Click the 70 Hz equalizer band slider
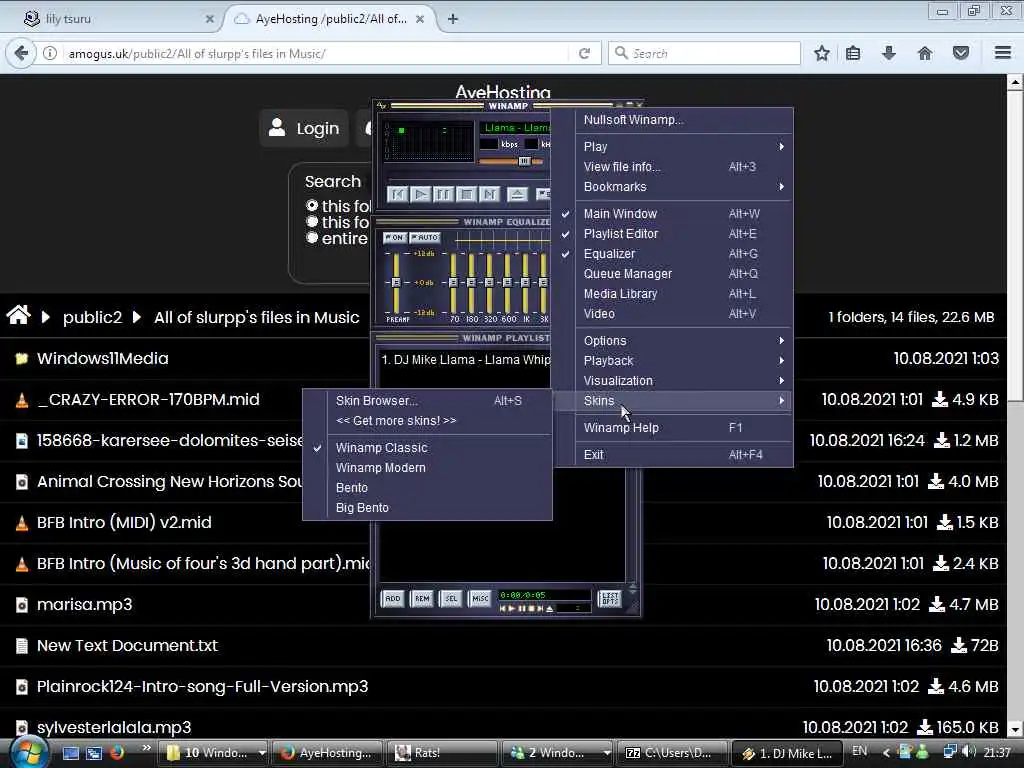This screenshot has height=768, width=1024. coord(454,283)
